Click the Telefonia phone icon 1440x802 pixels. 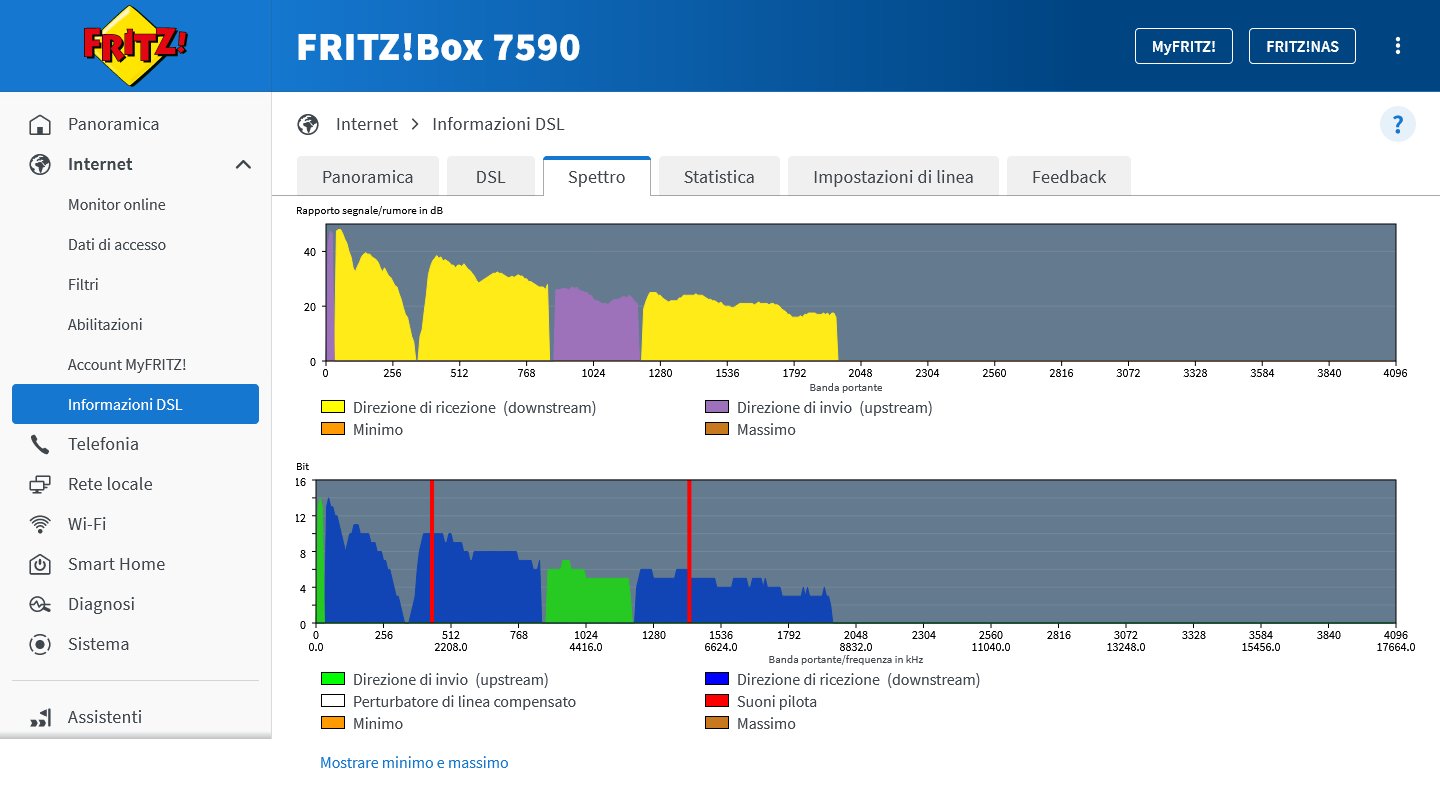click(x=40, y=445)
